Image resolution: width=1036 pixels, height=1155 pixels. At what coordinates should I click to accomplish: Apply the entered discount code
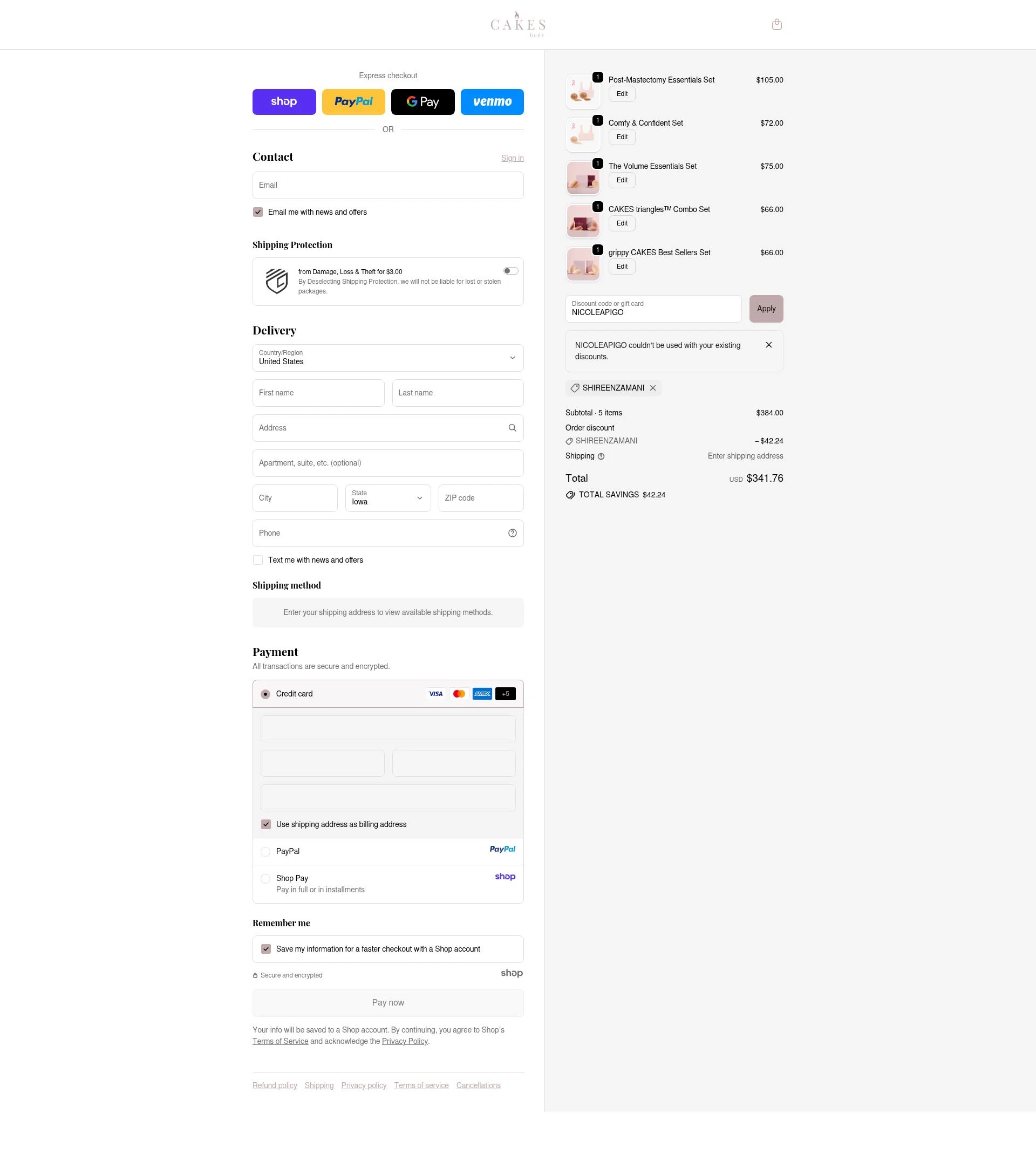766,309
